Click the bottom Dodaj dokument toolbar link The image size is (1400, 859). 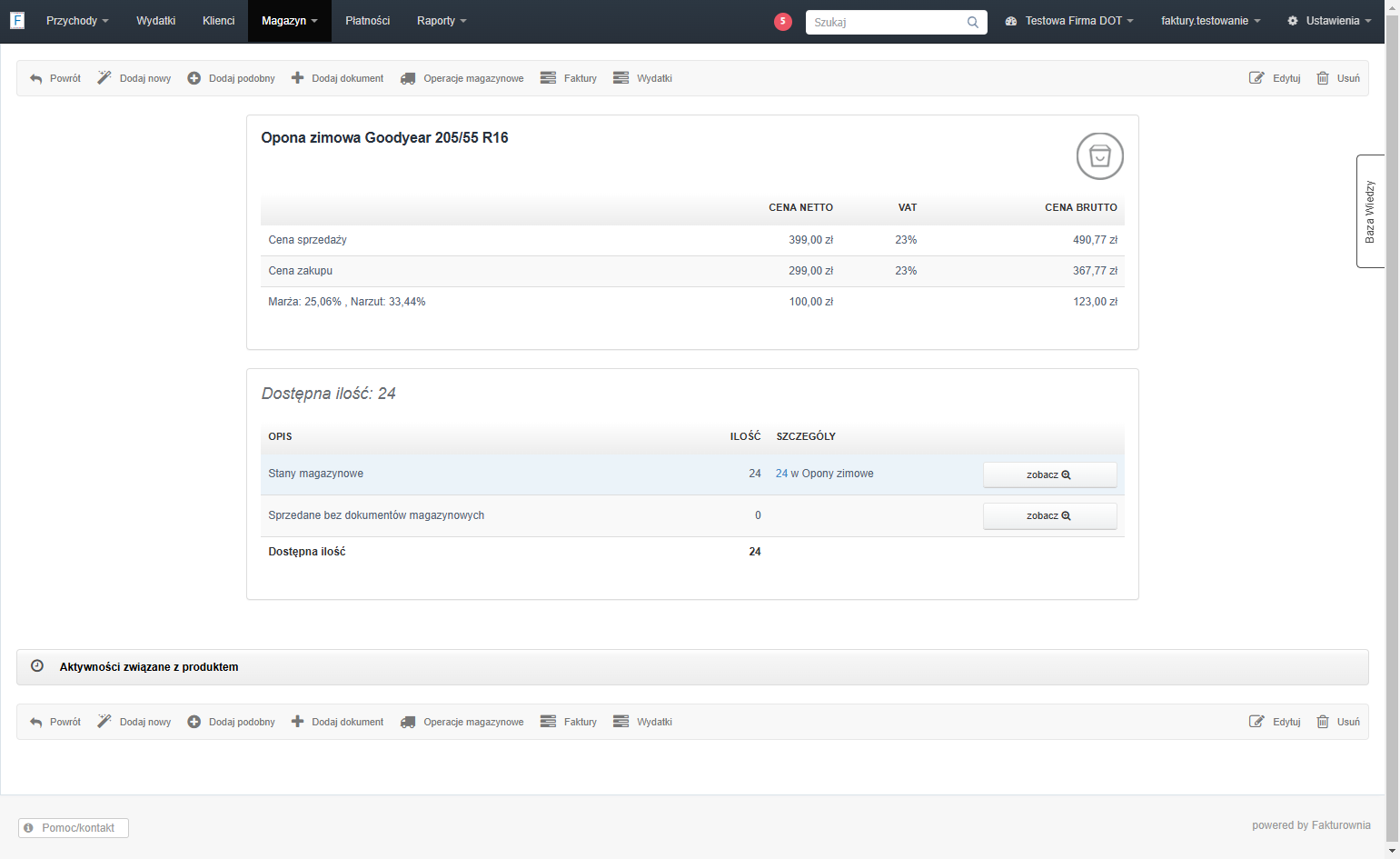coord(337,722)
